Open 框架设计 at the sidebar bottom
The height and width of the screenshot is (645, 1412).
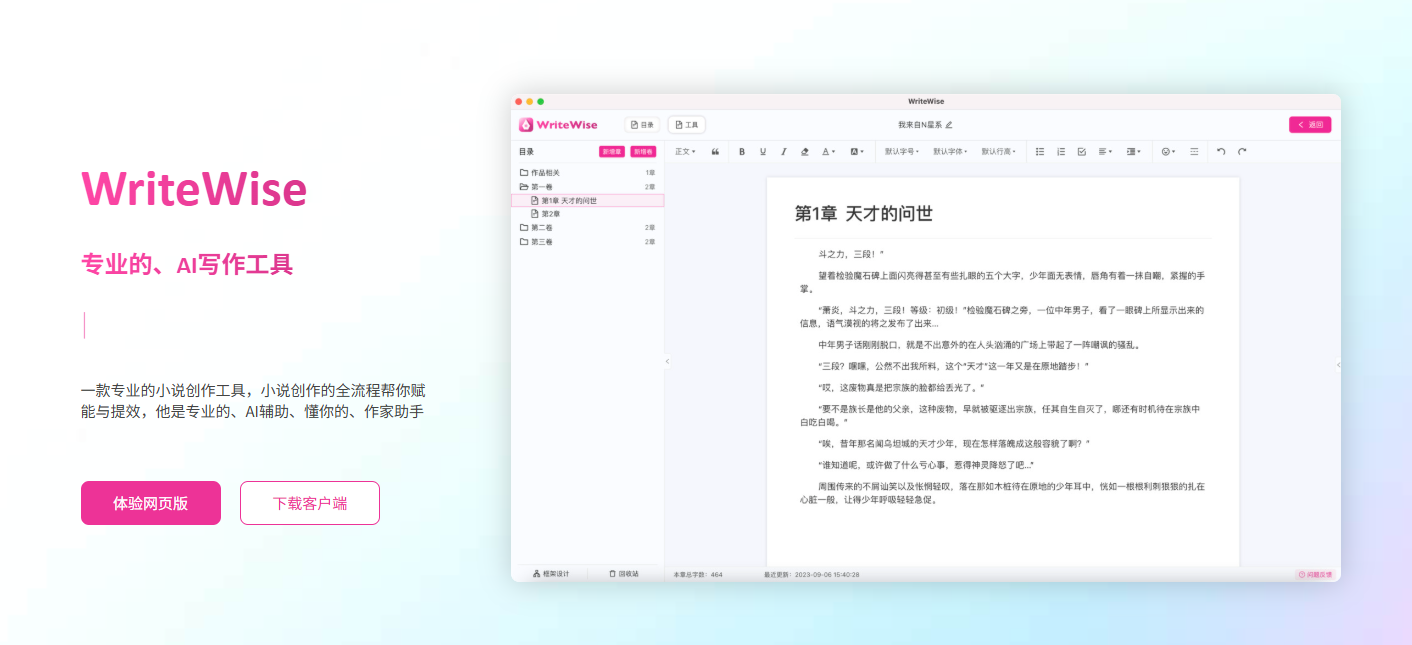pyautogui.click(x=550, y=574)
